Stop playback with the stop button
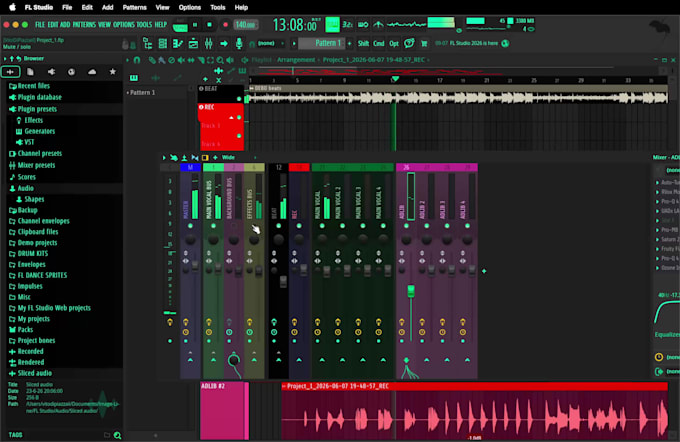This screenshot has height=442, width=680. [x=209, y=25]
